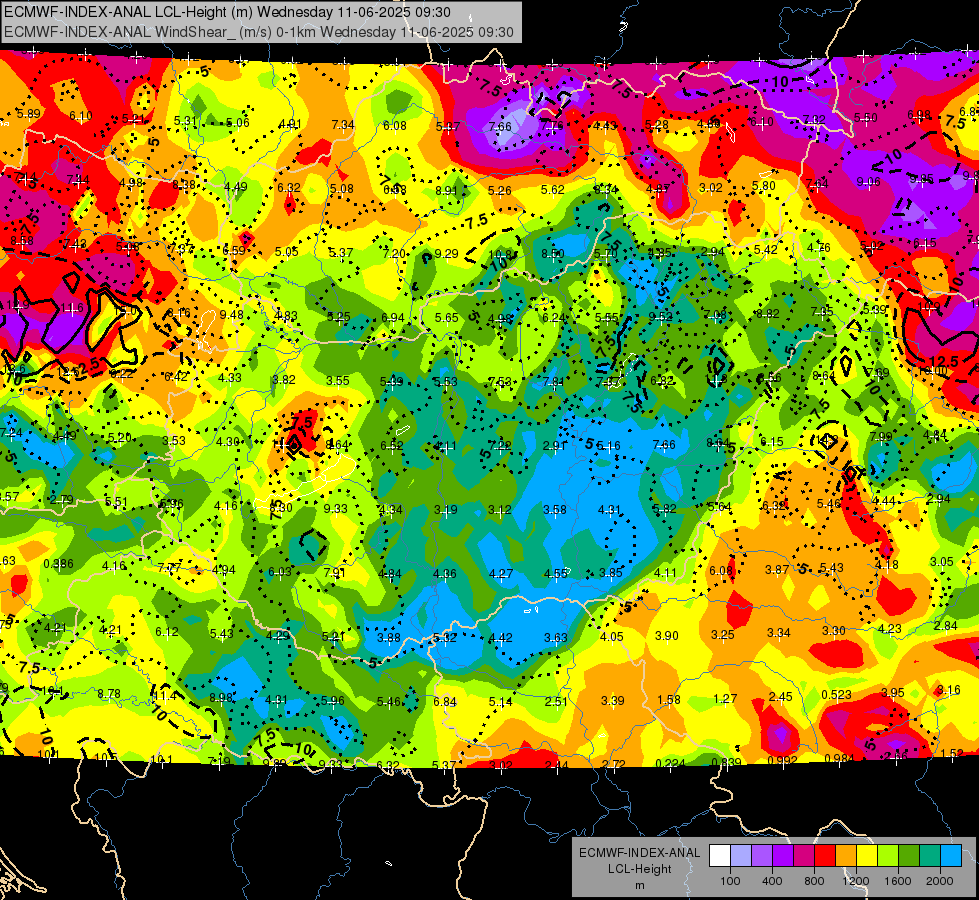Click the legend tick label '2000'
Viewport: 979px width, 900px height.
tap(940, 881)
